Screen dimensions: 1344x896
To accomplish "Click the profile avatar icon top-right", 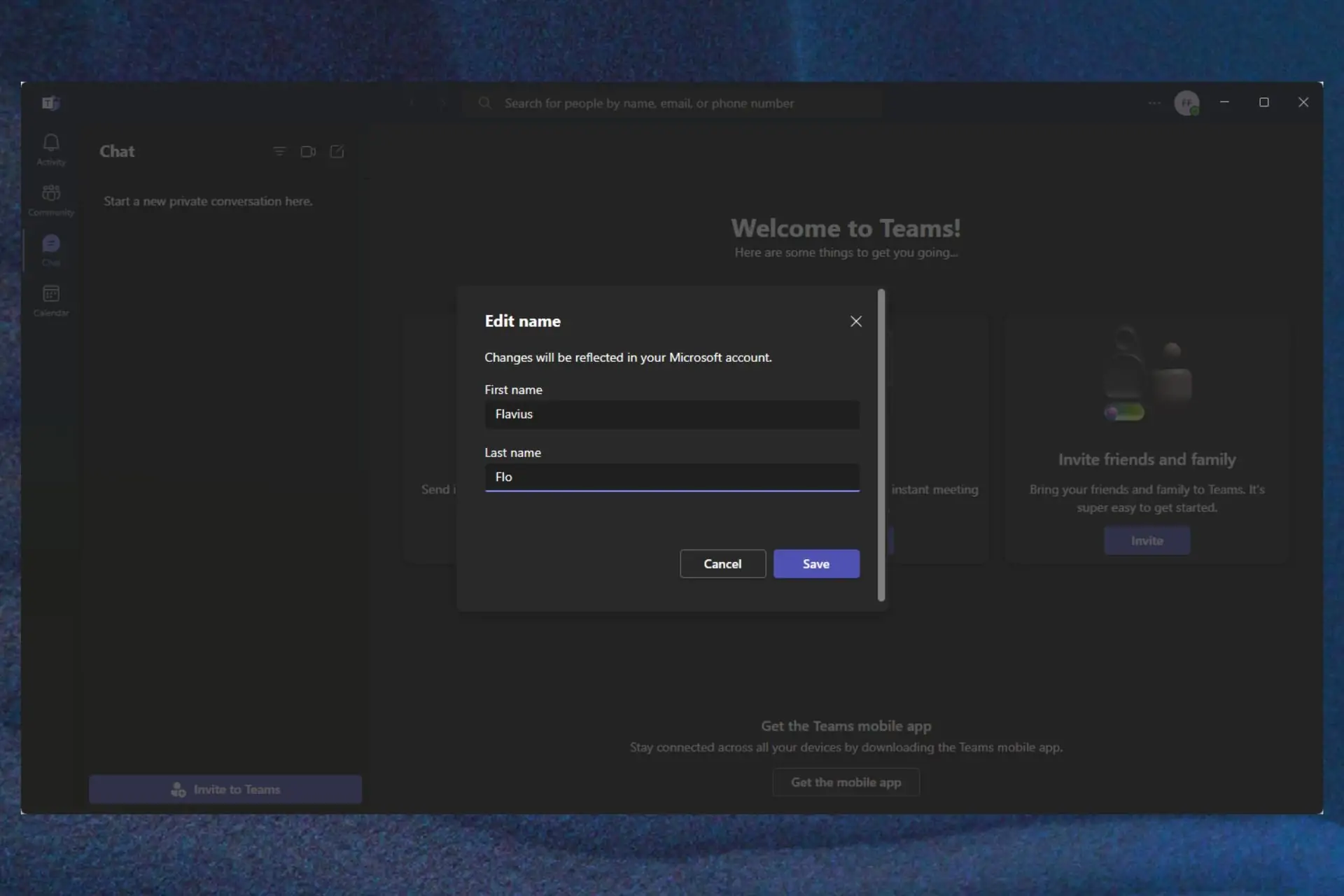I will (1187, 102).
